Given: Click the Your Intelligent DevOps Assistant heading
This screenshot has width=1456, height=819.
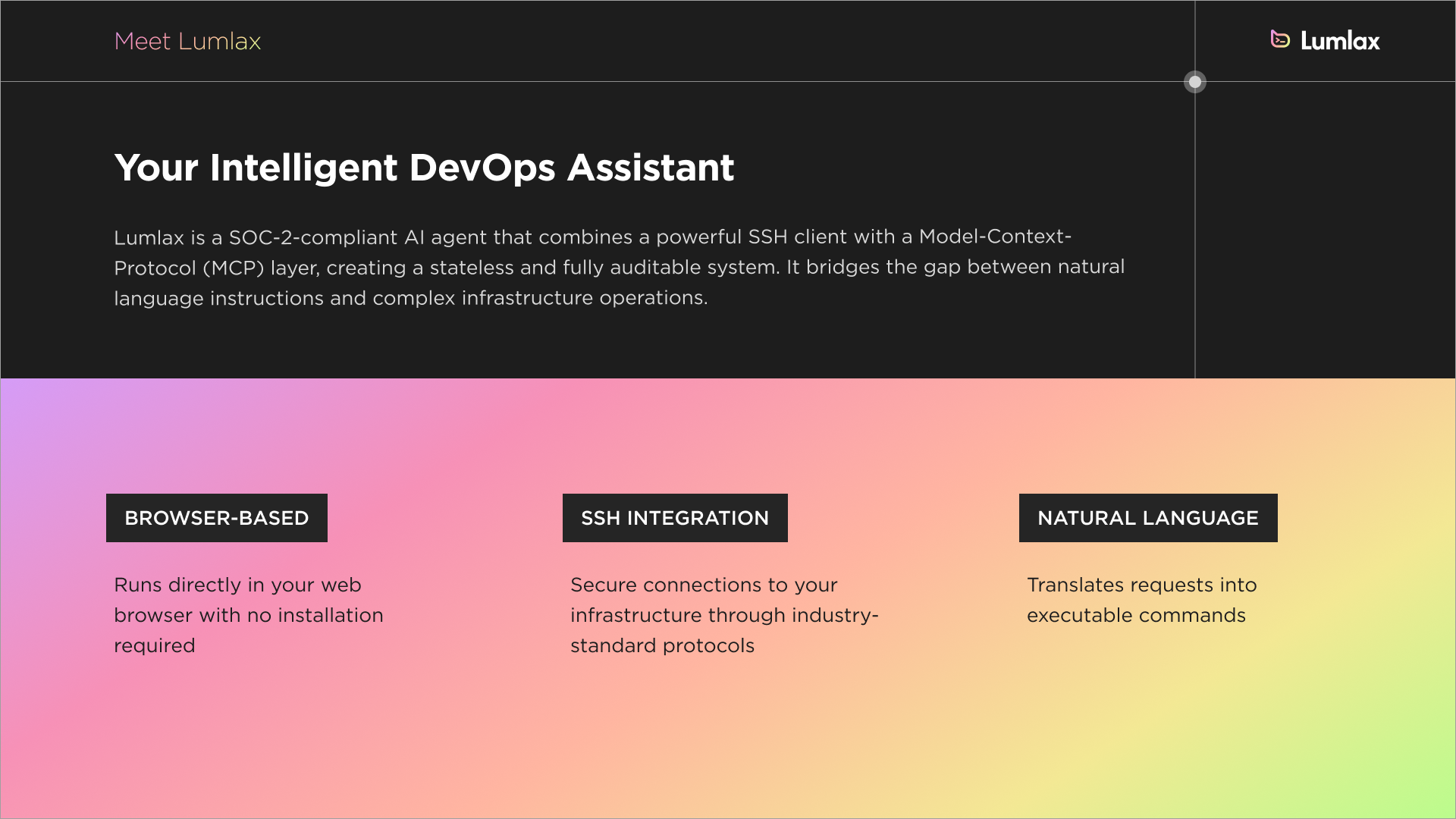Looking at the screenshot, I should [x=424, y=168].
